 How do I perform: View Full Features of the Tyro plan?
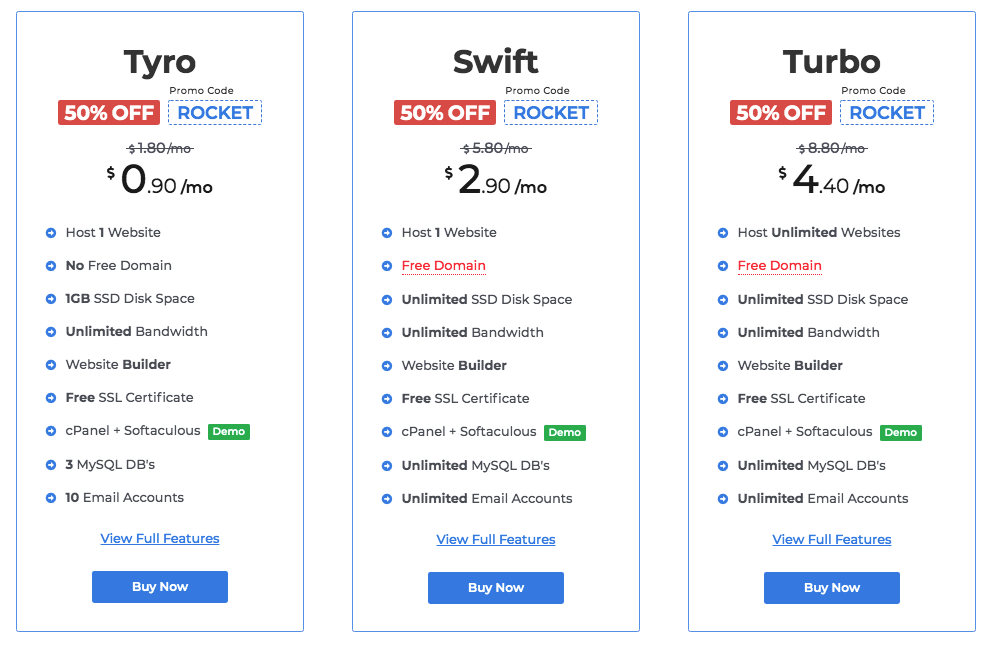click(160, 539)
